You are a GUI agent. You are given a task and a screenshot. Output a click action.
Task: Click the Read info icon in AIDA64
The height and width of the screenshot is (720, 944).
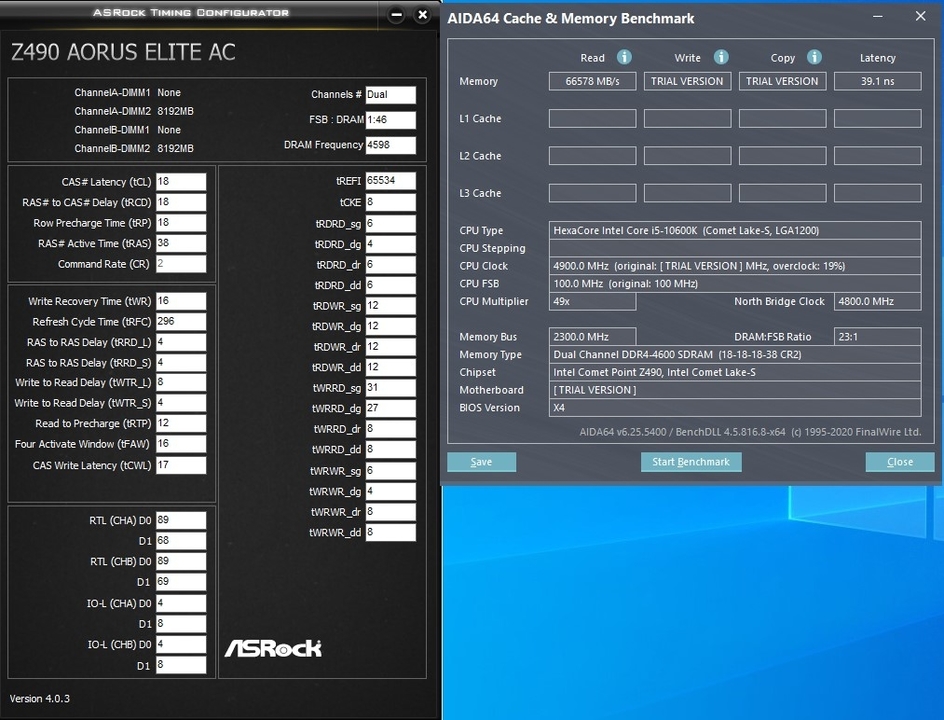[x=624, y=57]
